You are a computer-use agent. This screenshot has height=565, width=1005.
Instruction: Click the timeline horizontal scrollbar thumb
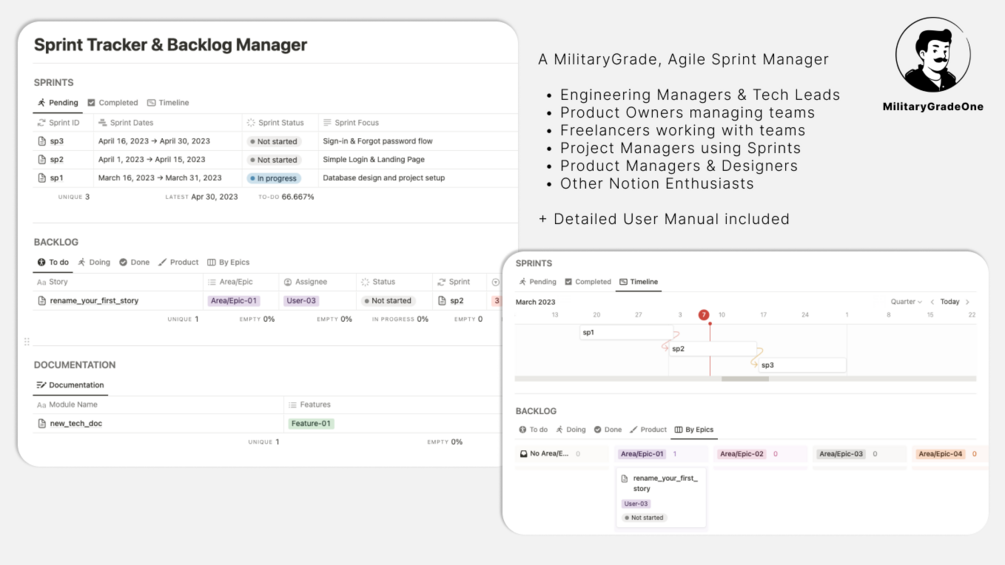tap(745, 379)
